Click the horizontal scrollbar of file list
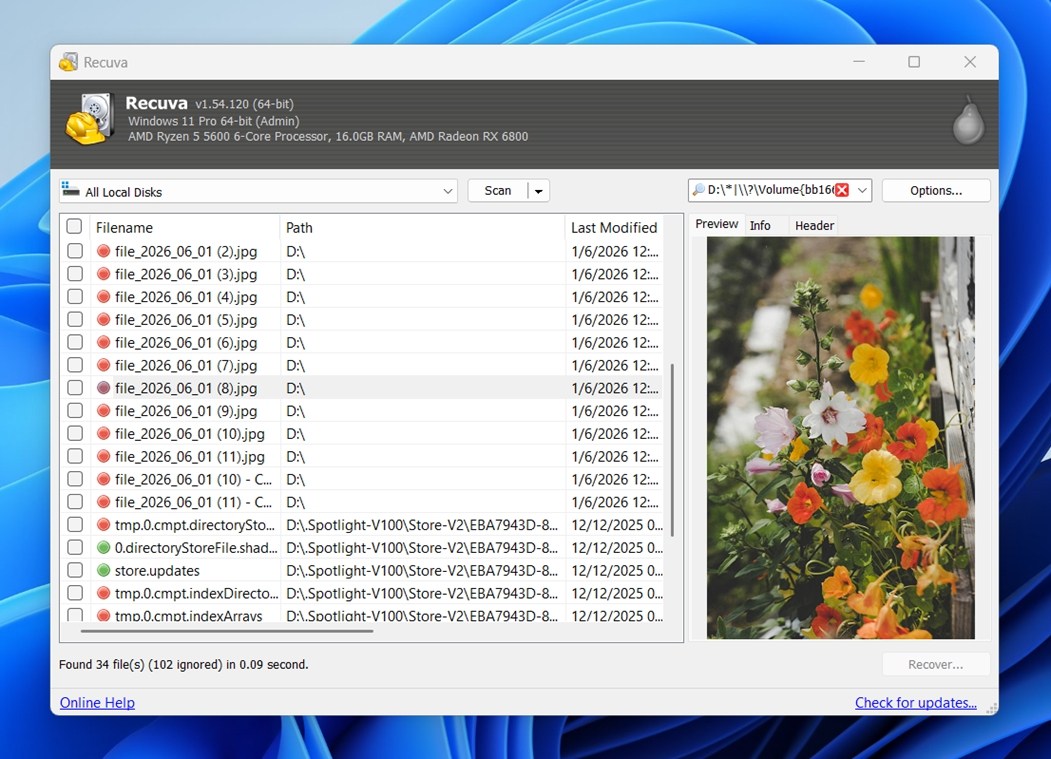 pos(227,631)
